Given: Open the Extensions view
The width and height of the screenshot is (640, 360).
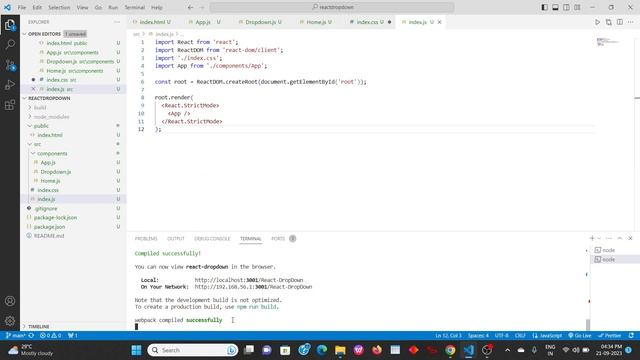Looking at the screenshot, I should point(10,105).
